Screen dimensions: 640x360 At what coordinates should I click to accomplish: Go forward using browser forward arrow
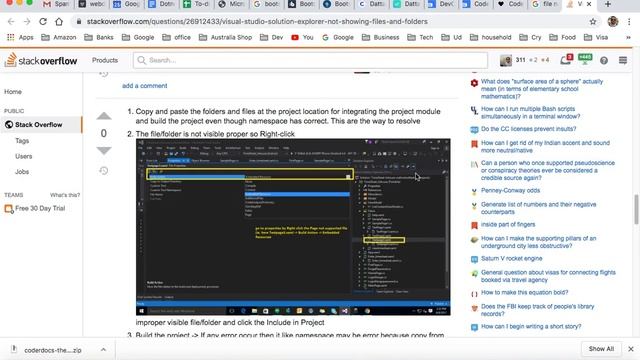(27, 22)
